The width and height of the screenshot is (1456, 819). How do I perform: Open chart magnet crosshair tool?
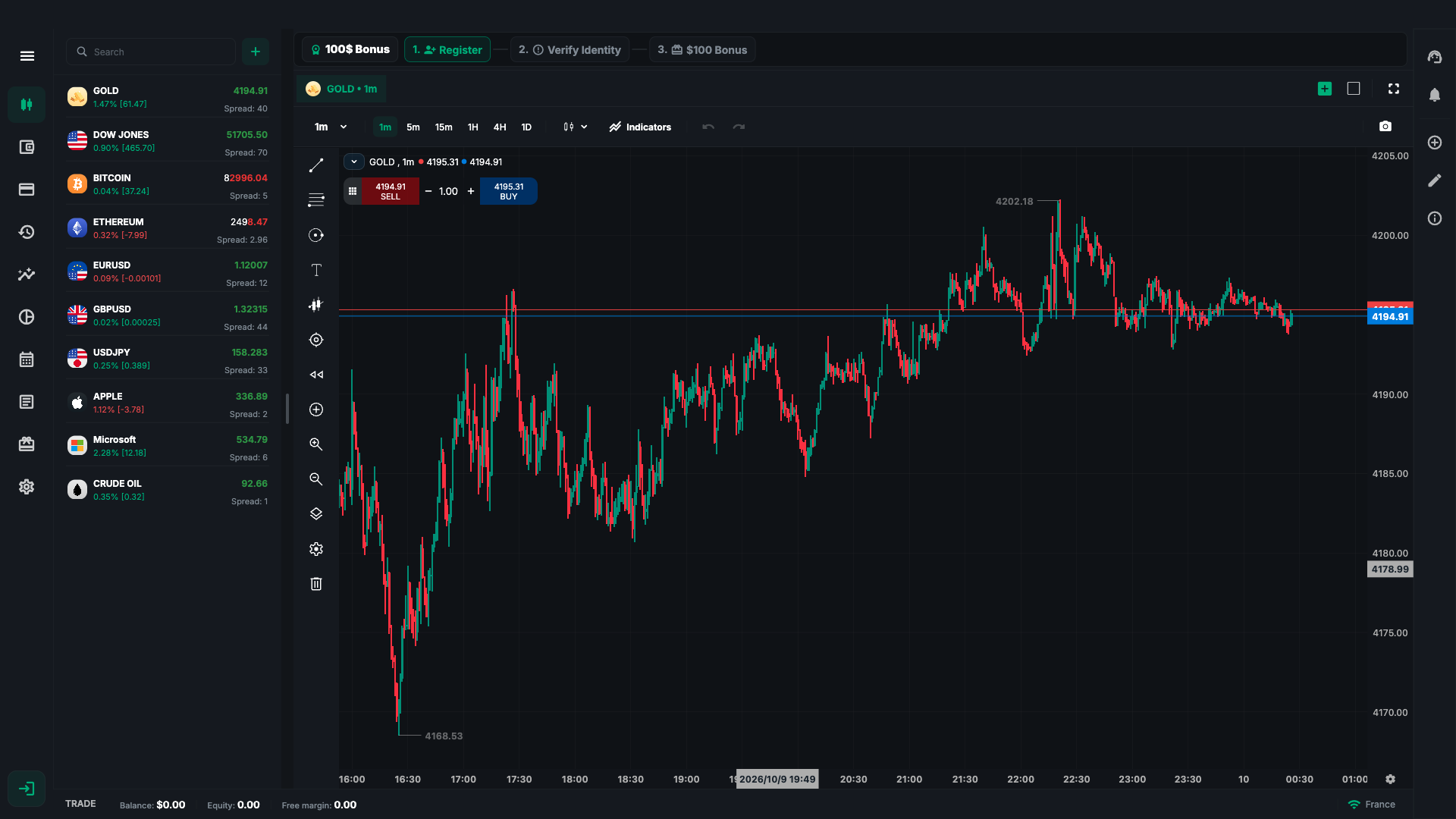pyautogui.click(x=316, y=340)
